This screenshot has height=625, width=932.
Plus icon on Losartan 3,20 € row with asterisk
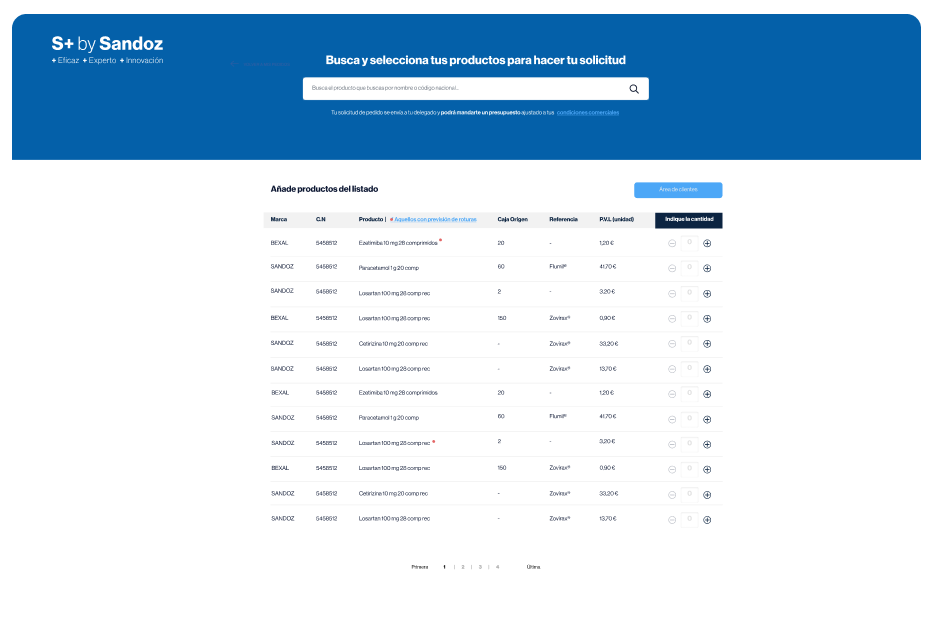pos(707,444)
